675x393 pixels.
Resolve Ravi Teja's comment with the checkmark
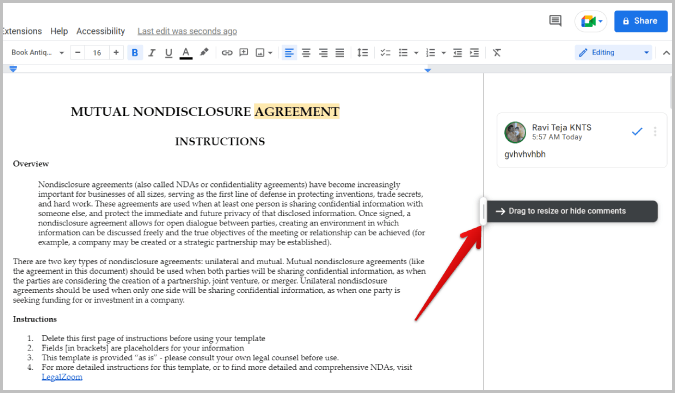637,131
